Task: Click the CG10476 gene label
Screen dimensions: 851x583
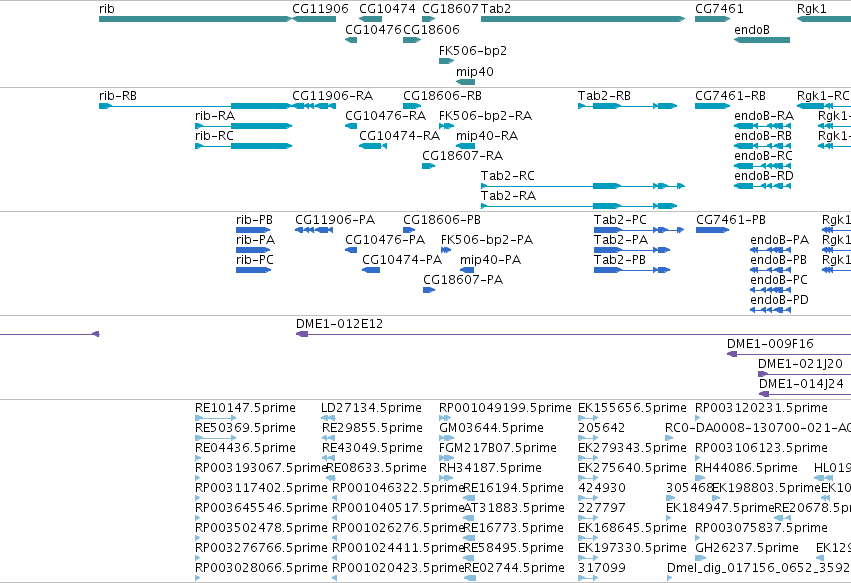Action: (x=373, y=30)
